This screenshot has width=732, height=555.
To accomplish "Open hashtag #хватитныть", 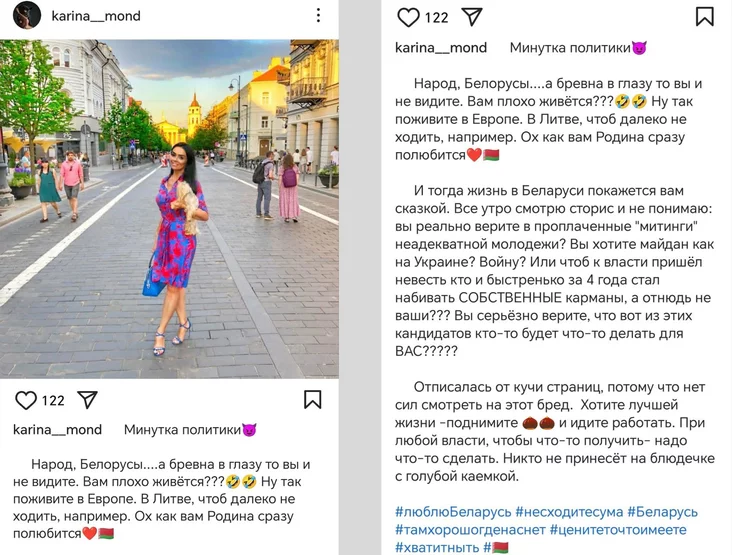I will tap(437, 548).
